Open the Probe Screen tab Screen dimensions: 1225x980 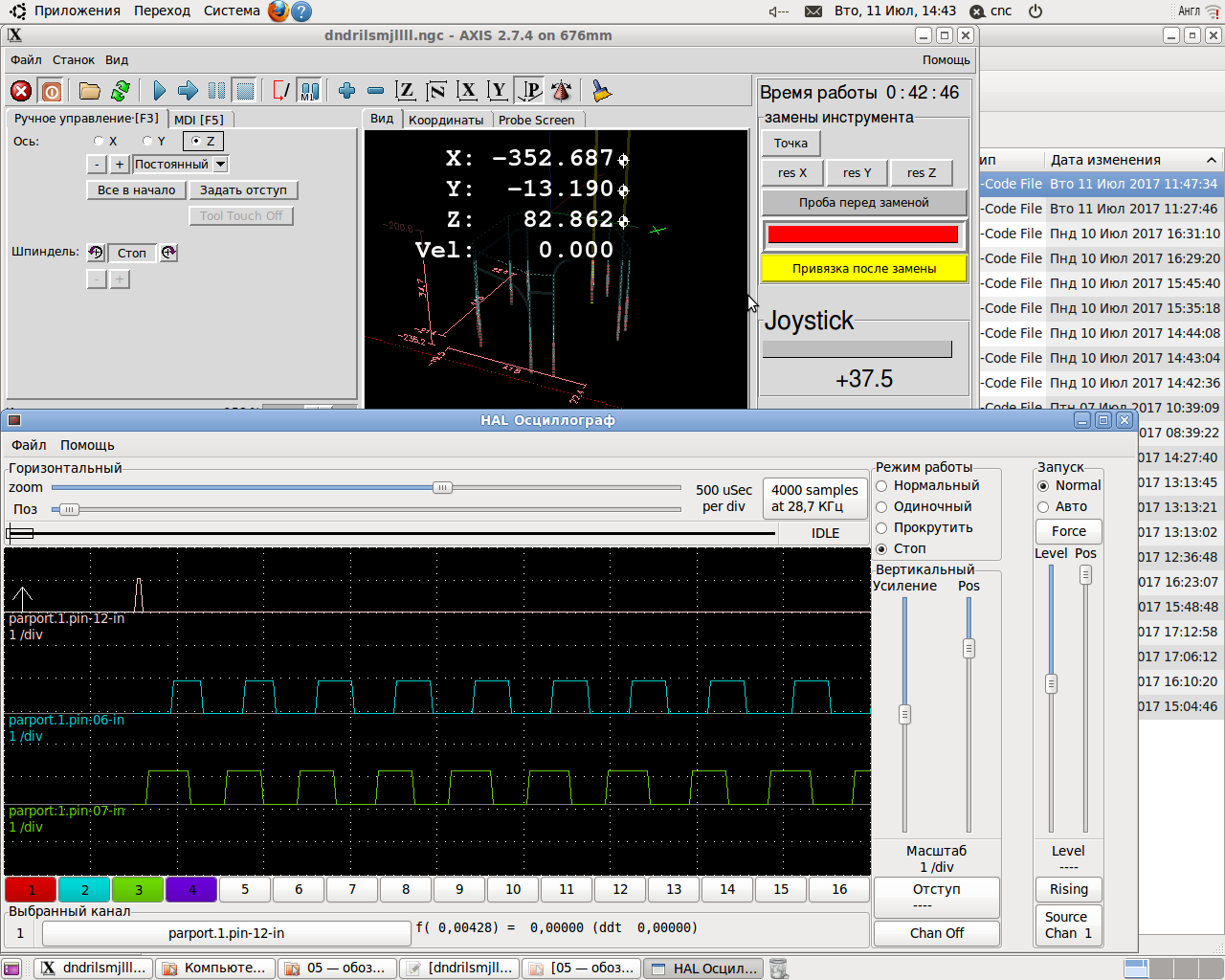[536, 120]
